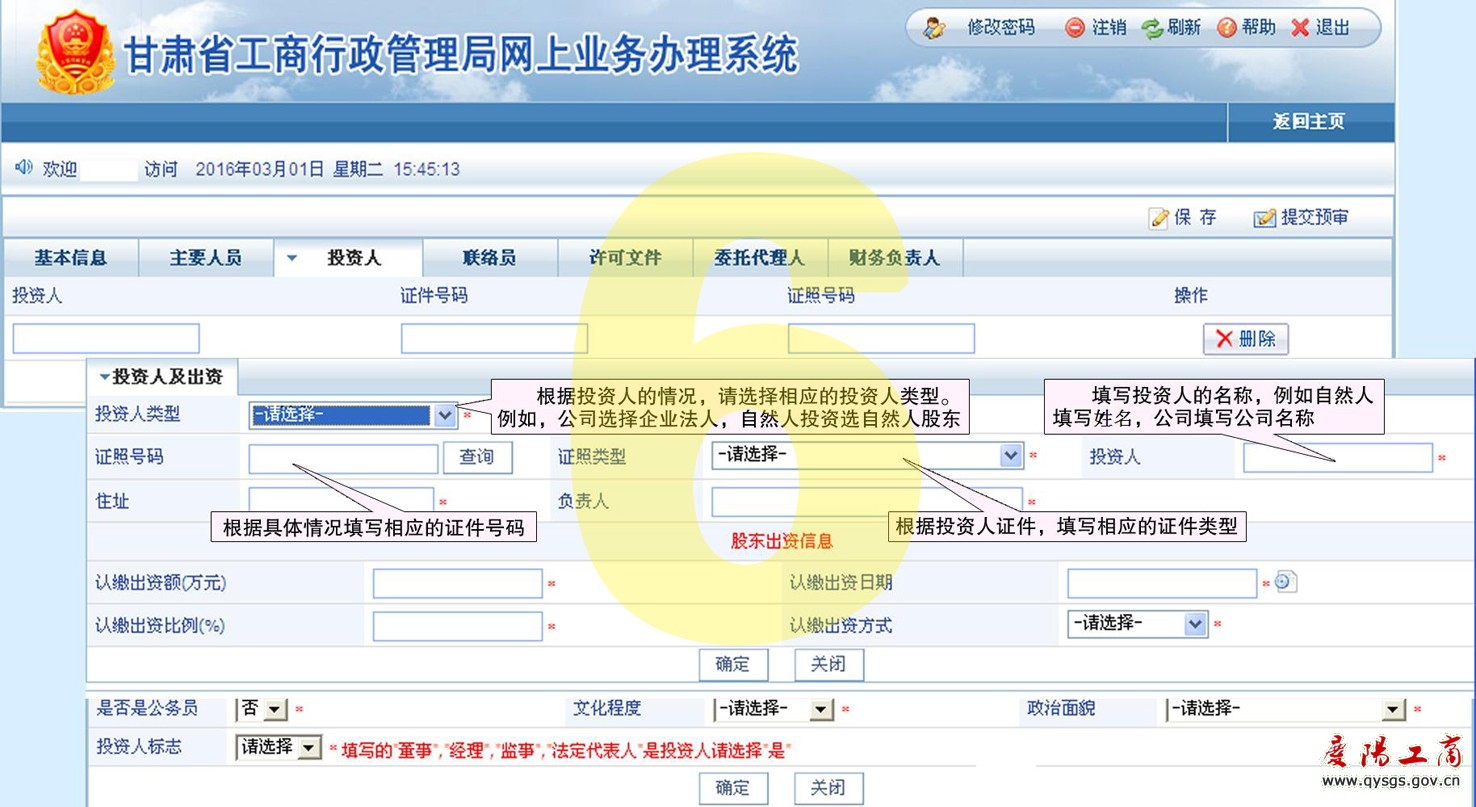Click the 负责人 input field
1476x807 pixels.
click(867, 501)
